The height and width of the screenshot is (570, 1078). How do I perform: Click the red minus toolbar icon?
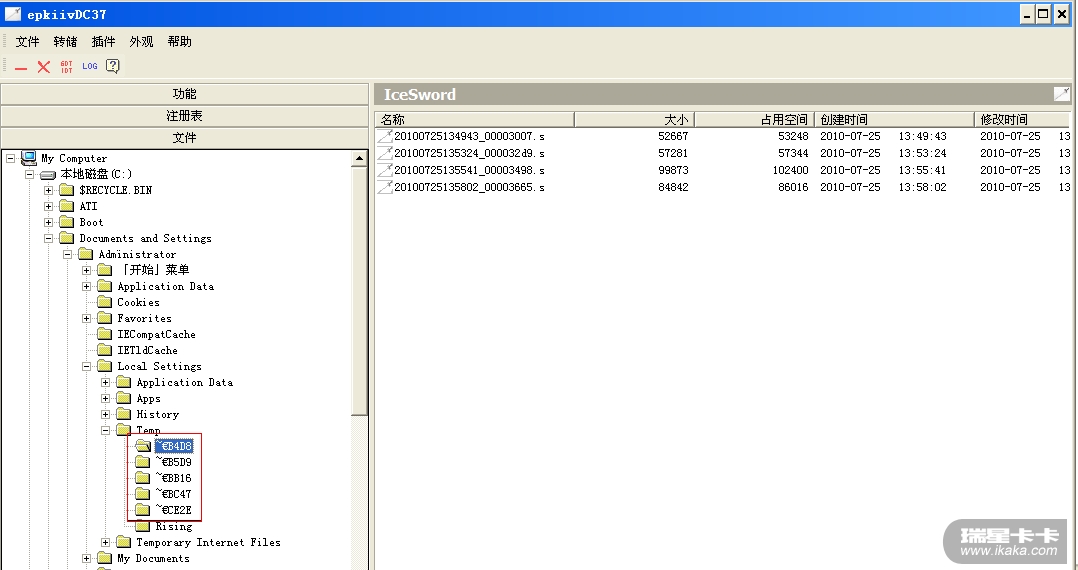point(21,67)
